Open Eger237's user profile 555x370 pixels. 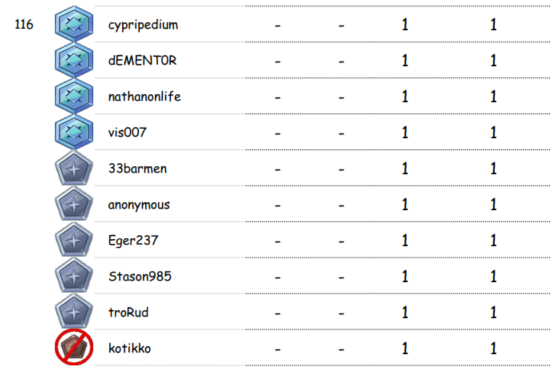pyautogui.click(x=133, y=241)
